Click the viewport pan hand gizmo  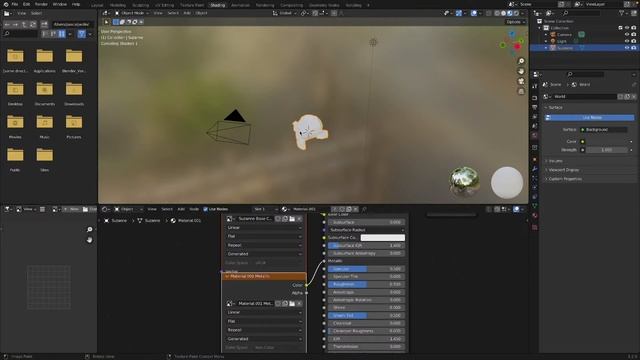click(521, 71)
